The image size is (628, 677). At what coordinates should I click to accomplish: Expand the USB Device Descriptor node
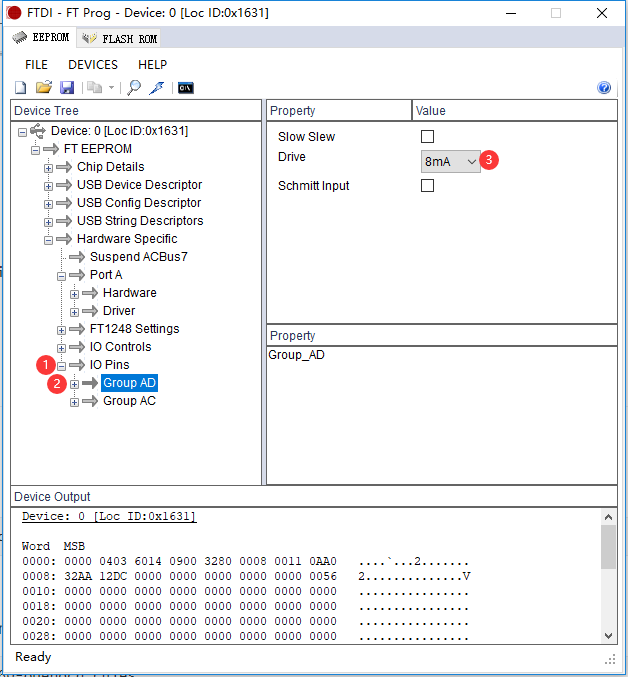48,186
